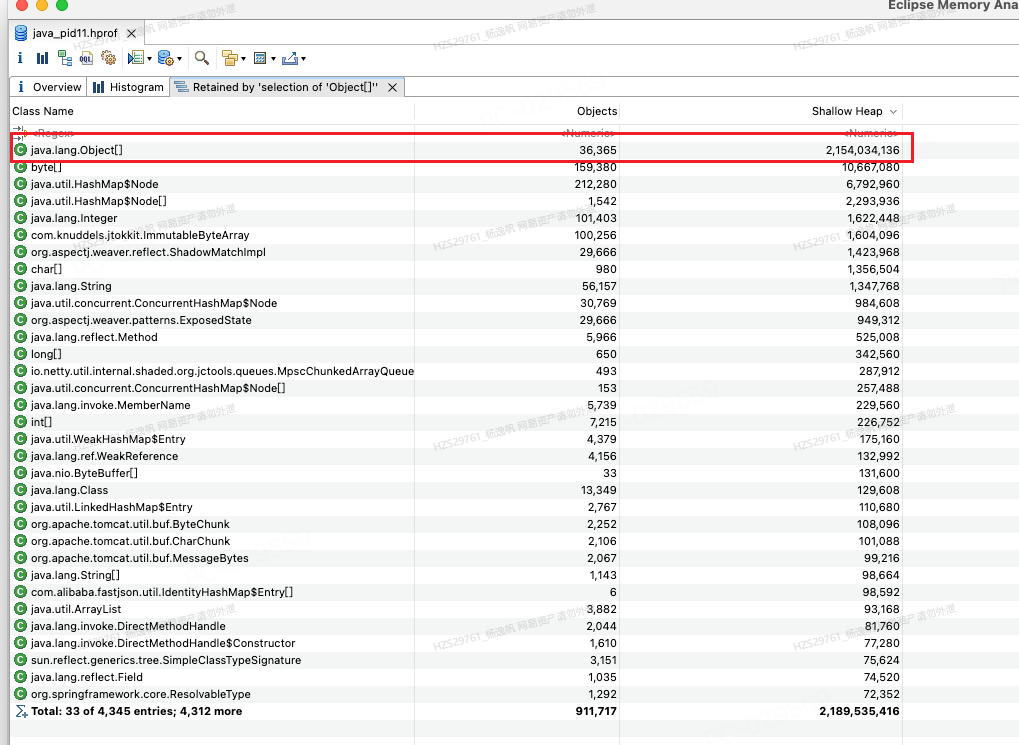Click the class icon beside long[]

pos(20,354)
